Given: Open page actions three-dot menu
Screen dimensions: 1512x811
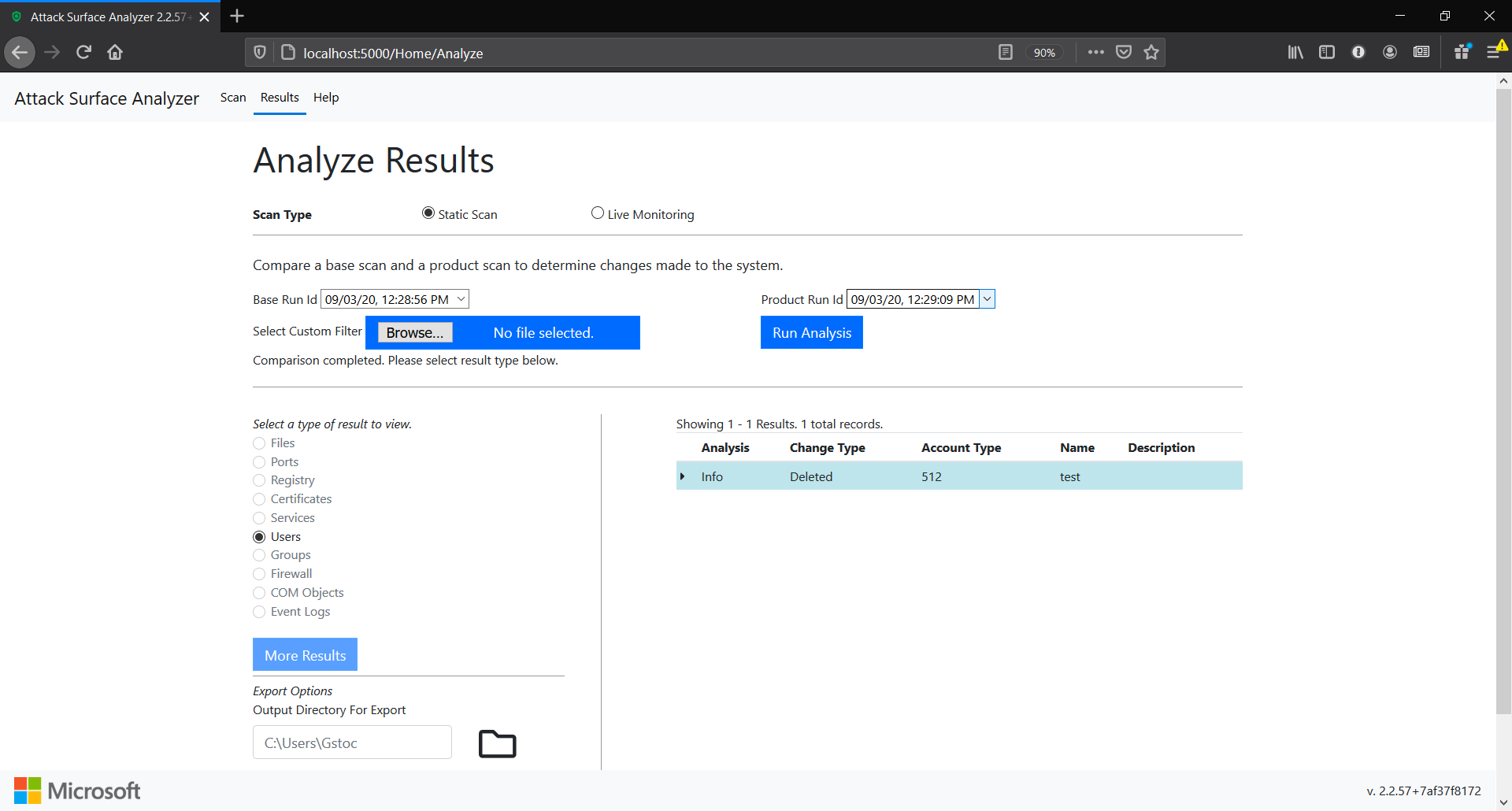Looking at the screenshot, I should point(1095,53).
